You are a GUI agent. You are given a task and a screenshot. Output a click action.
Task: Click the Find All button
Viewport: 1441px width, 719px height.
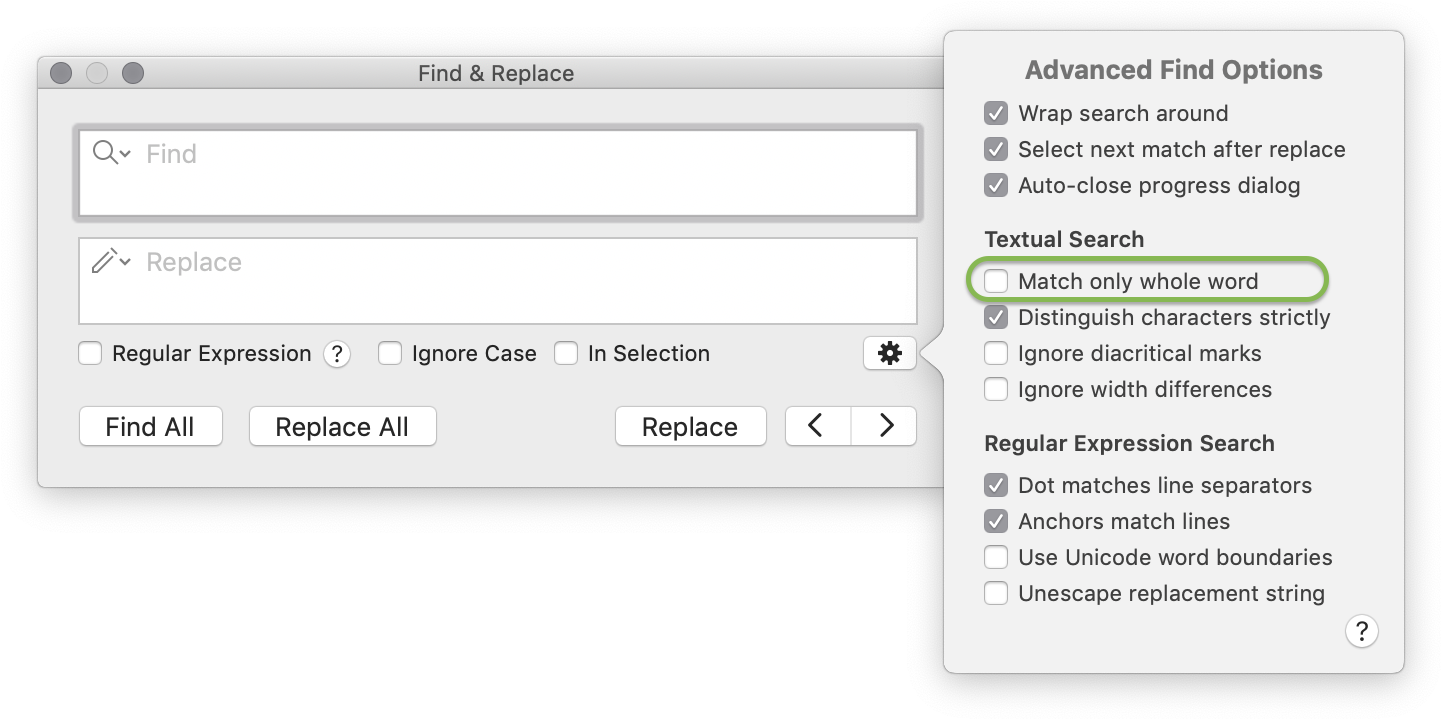150,426
